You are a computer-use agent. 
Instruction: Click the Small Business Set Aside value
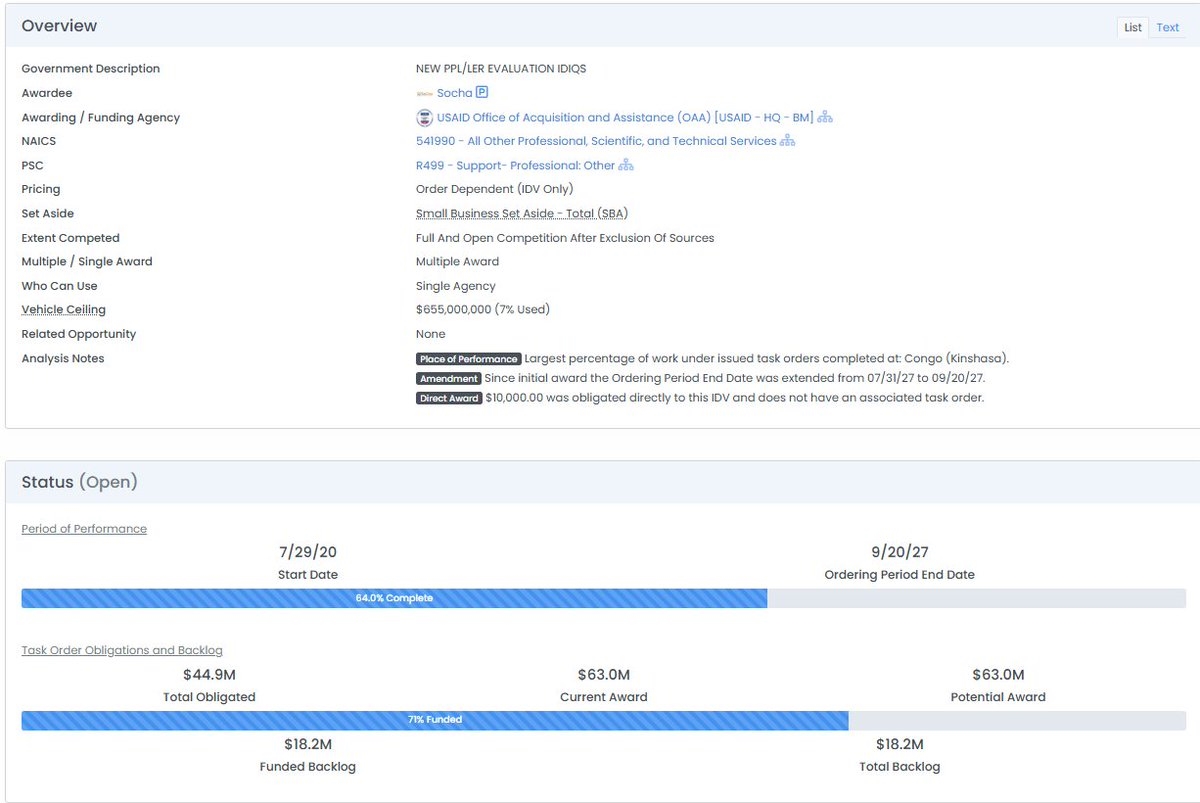click(522, 213)
